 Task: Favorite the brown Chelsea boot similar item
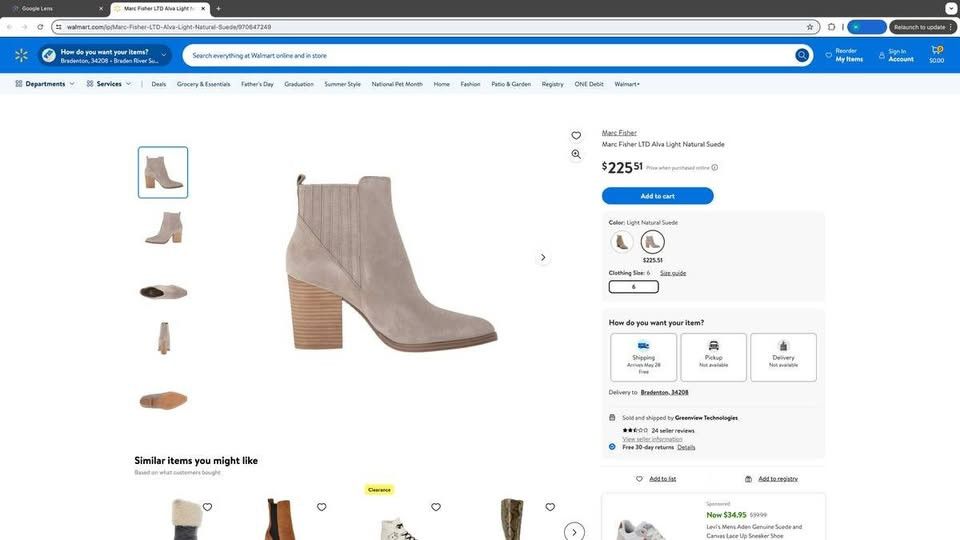tap(321, 507)
